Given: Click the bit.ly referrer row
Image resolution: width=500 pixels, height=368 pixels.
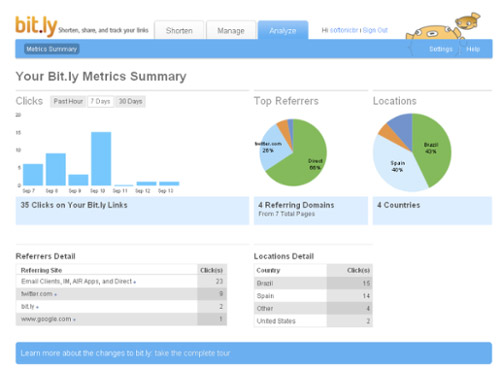Looking at the screenshot, I should point(121,307).
